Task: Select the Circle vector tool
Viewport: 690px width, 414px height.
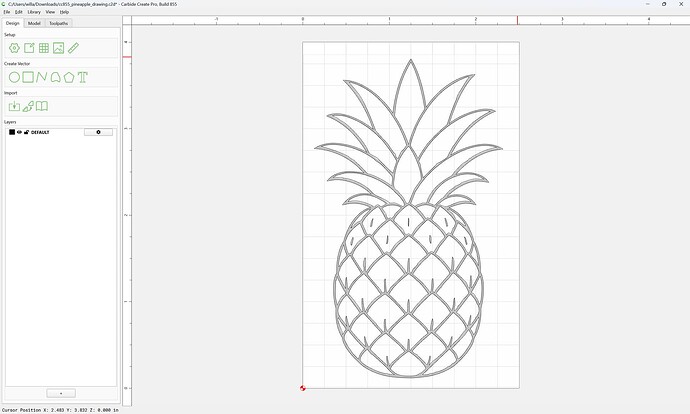Action: tap(15, 77)
